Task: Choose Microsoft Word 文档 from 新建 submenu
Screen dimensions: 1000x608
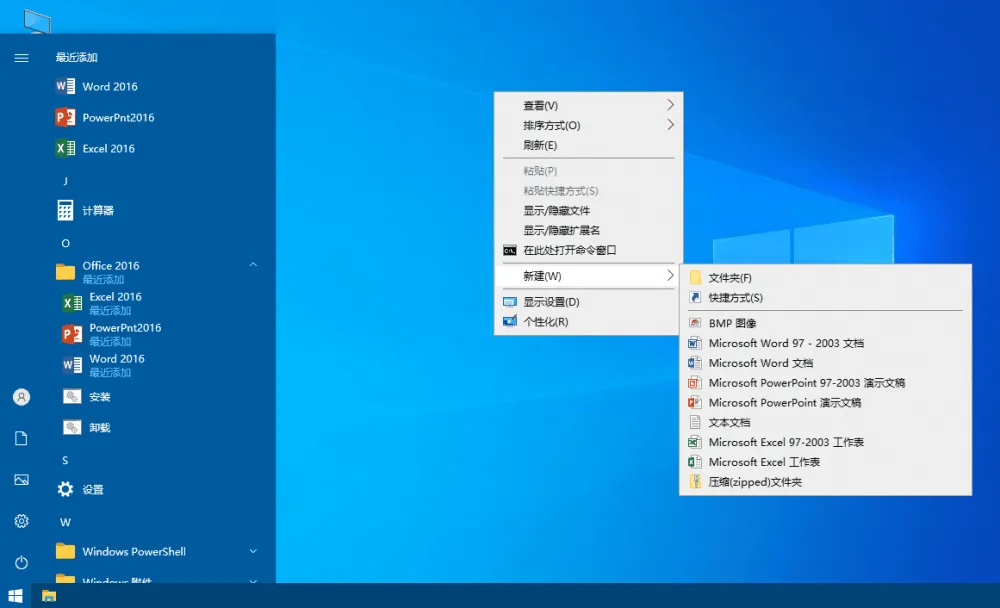Action: click(761, 363)
